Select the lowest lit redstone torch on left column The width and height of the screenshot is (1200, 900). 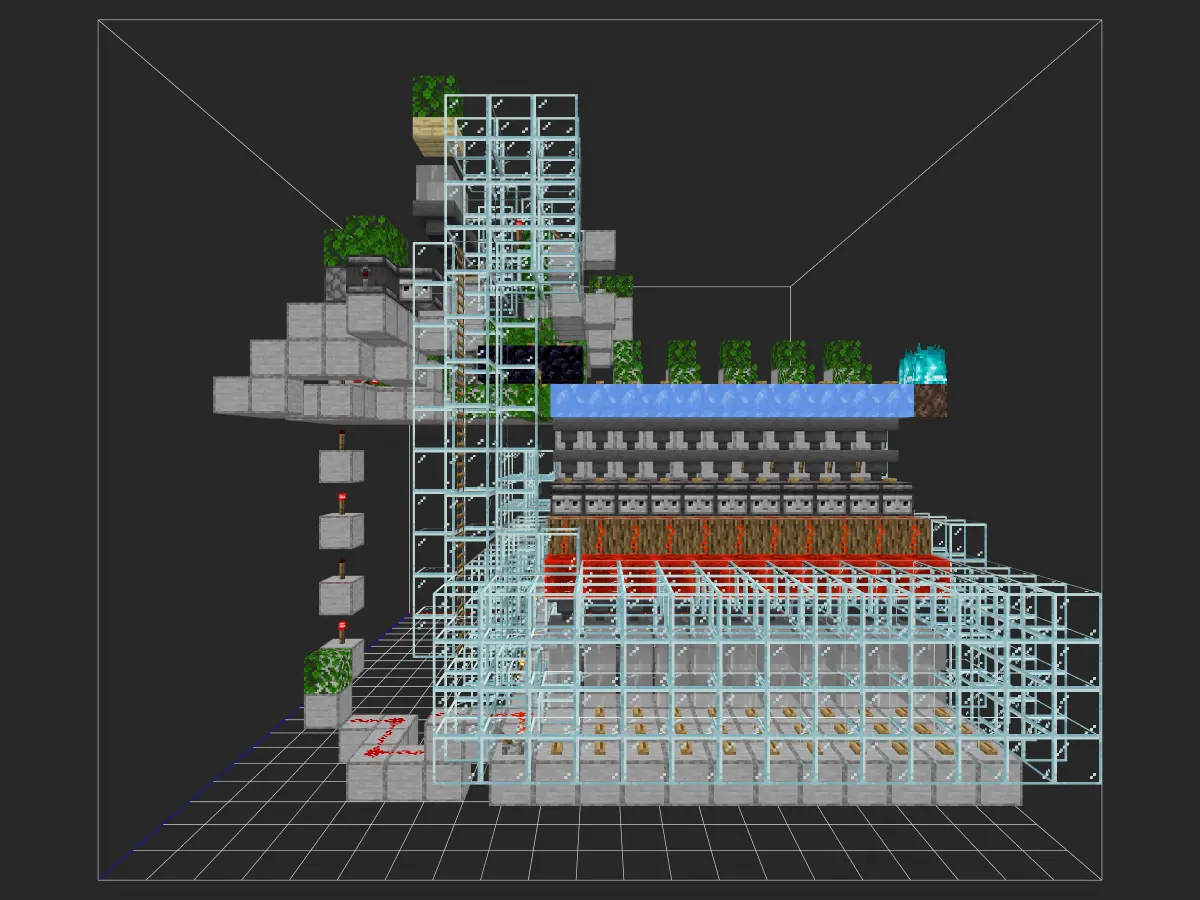[x=342, y=629]
